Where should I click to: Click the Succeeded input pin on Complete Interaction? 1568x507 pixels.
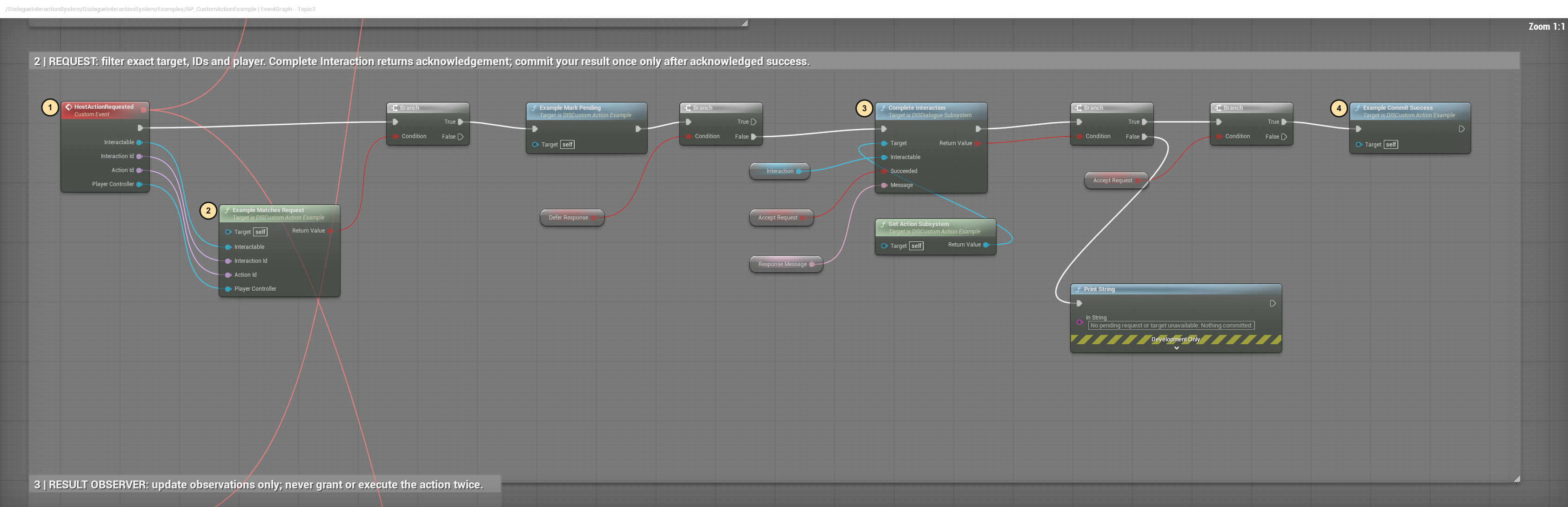pos(884,172)
